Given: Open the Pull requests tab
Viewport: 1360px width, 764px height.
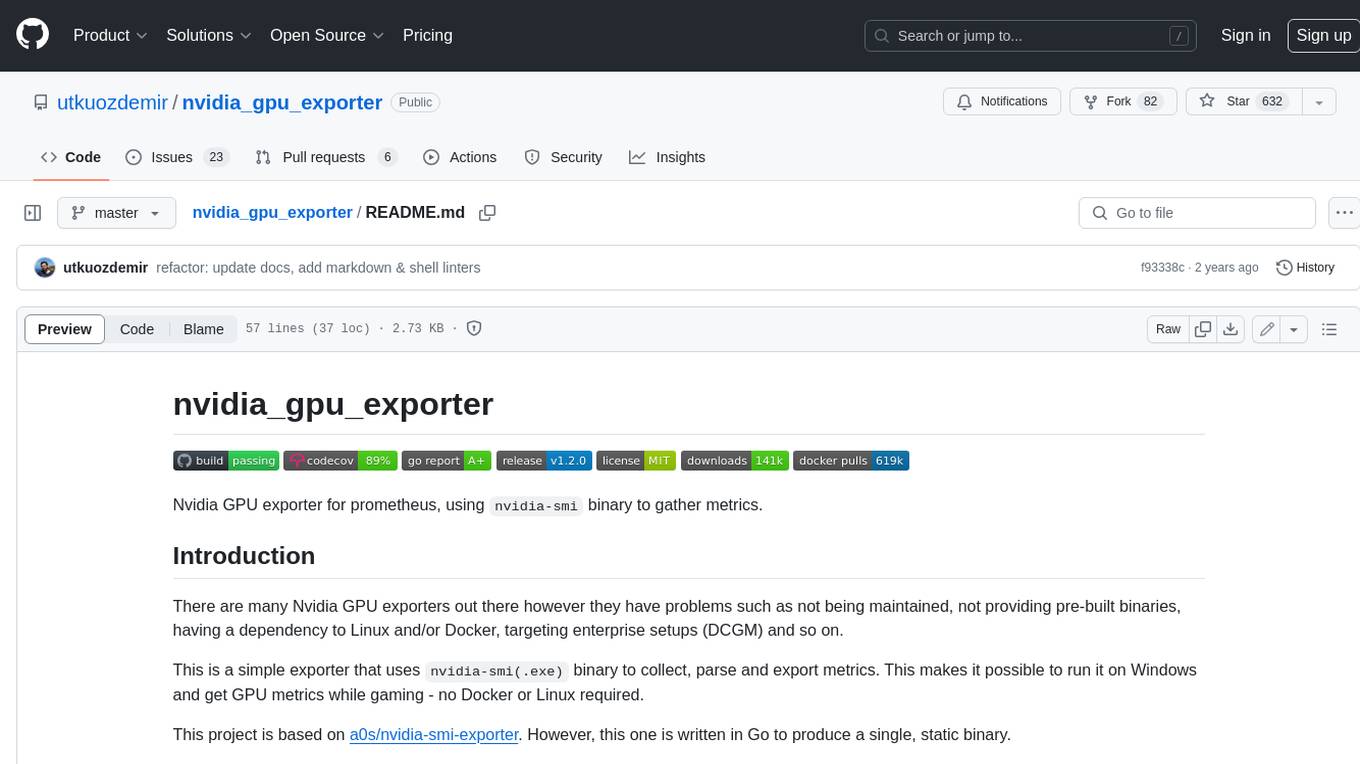Looking at the screenshot, I should 325,157.
